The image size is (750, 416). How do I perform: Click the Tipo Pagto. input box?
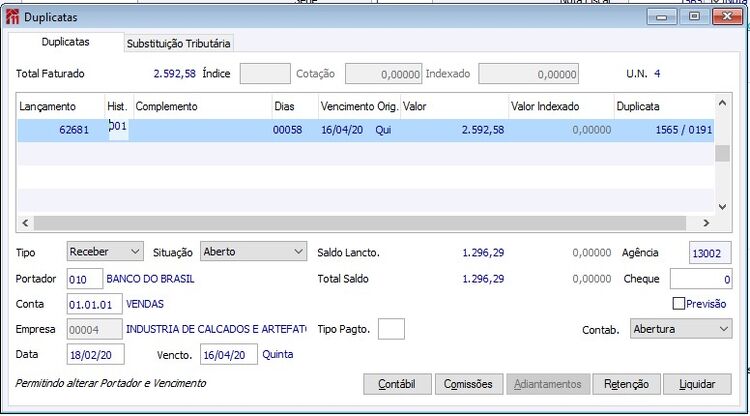tap(391, 329)
